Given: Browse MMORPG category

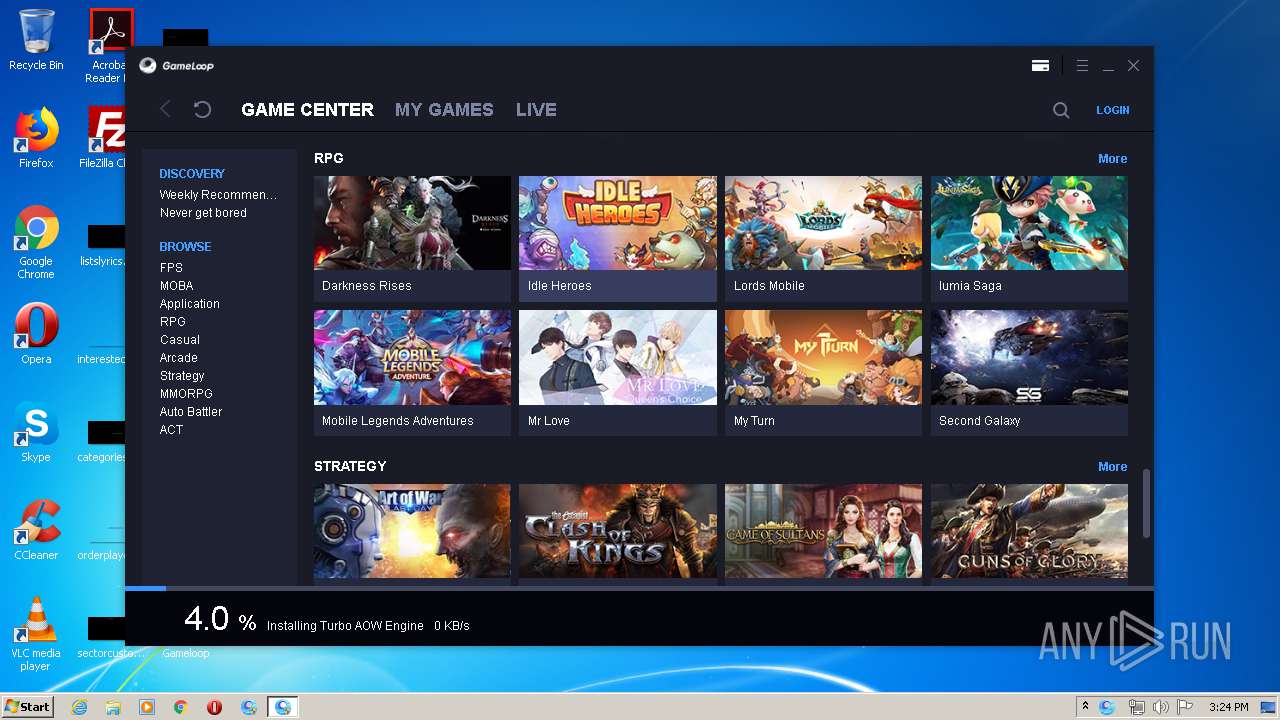Looking at the screenshot, I should click(186, 394).
